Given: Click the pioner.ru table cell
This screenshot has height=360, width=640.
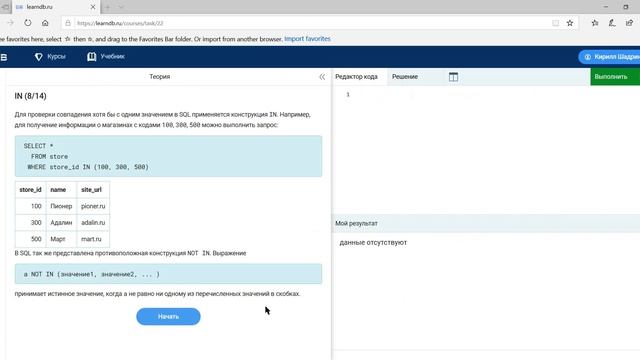Looking at the screenshot, I should pos(93,206).
